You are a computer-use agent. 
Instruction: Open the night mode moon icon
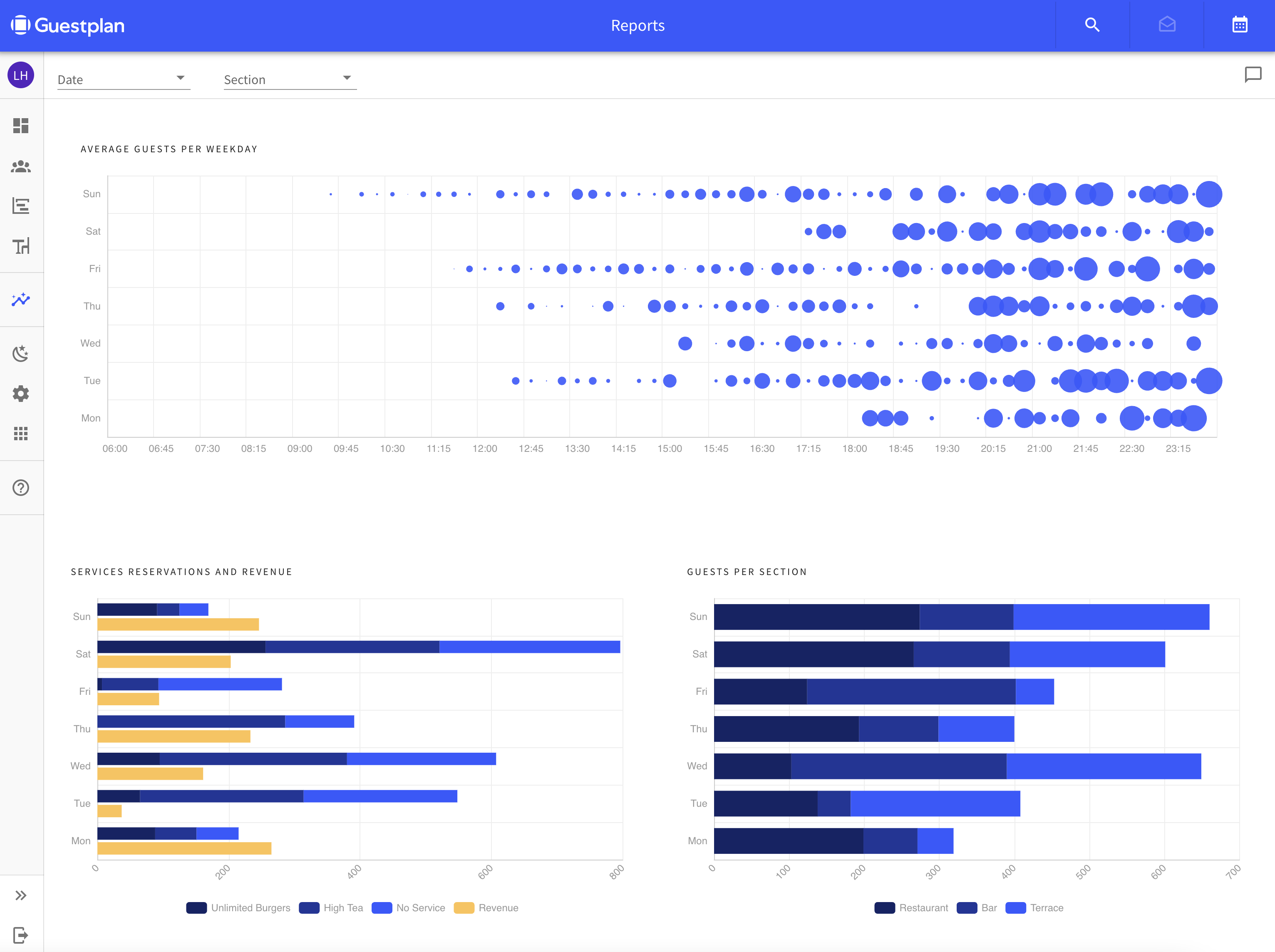[21, 353]
